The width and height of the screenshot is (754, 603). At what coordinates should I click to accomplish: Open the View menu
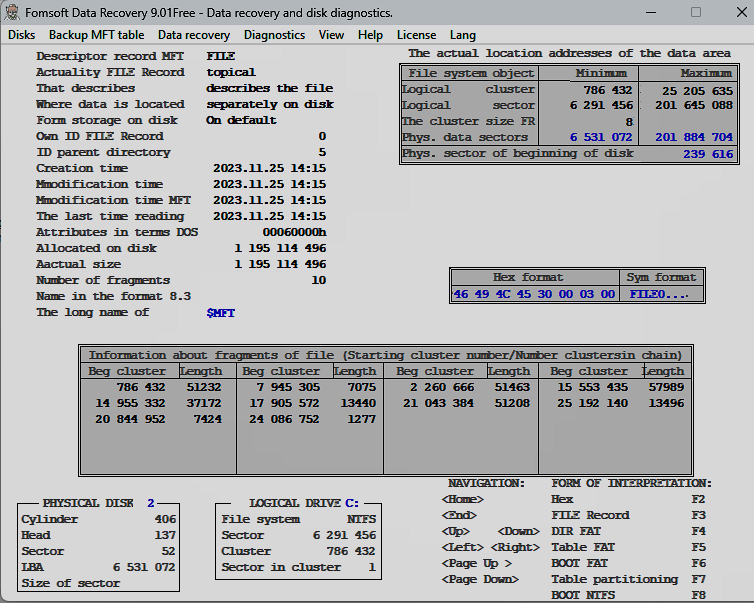coord(331,35)
